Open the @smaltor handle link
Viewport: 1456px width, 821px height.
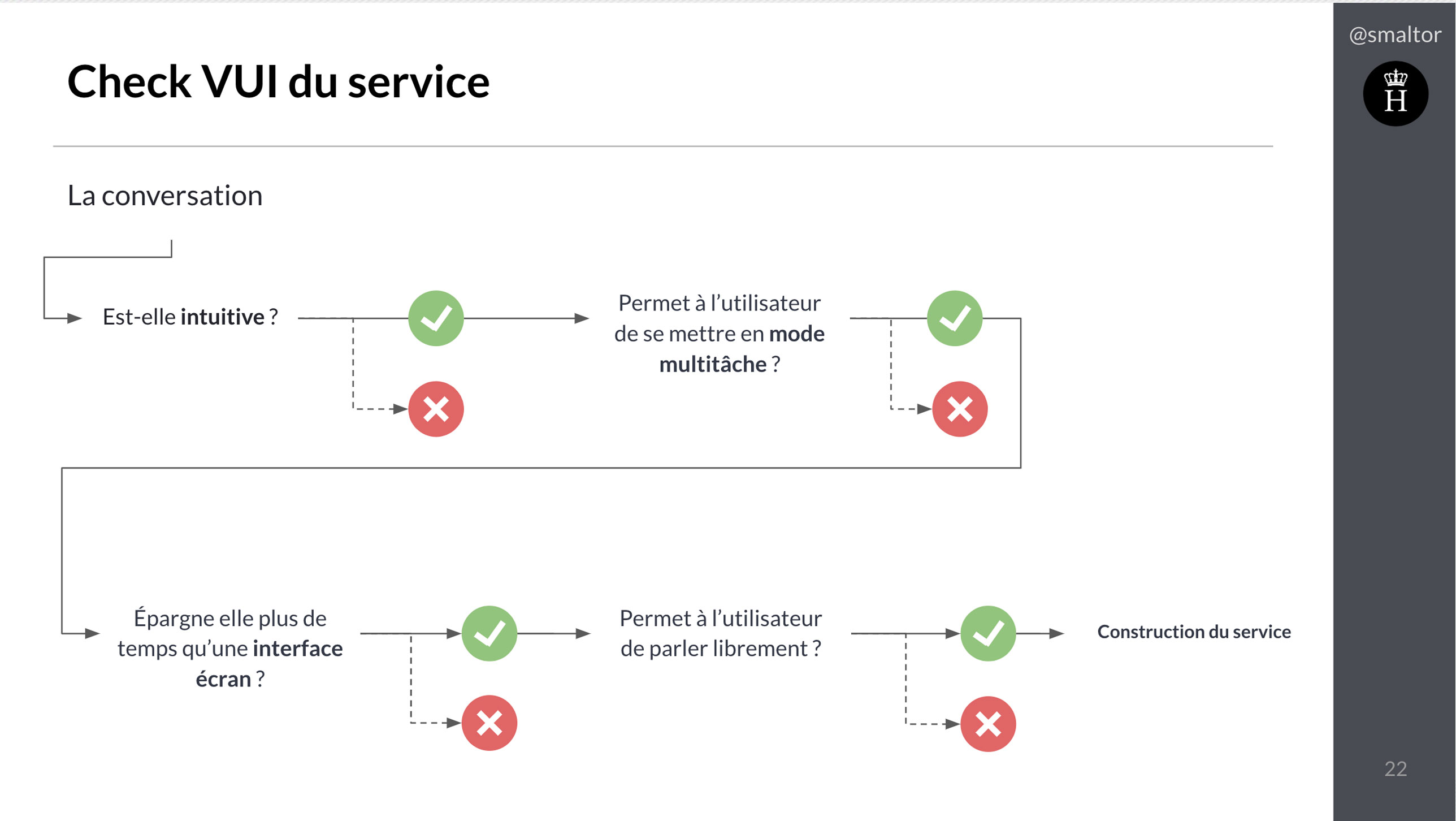(1395, 35)
